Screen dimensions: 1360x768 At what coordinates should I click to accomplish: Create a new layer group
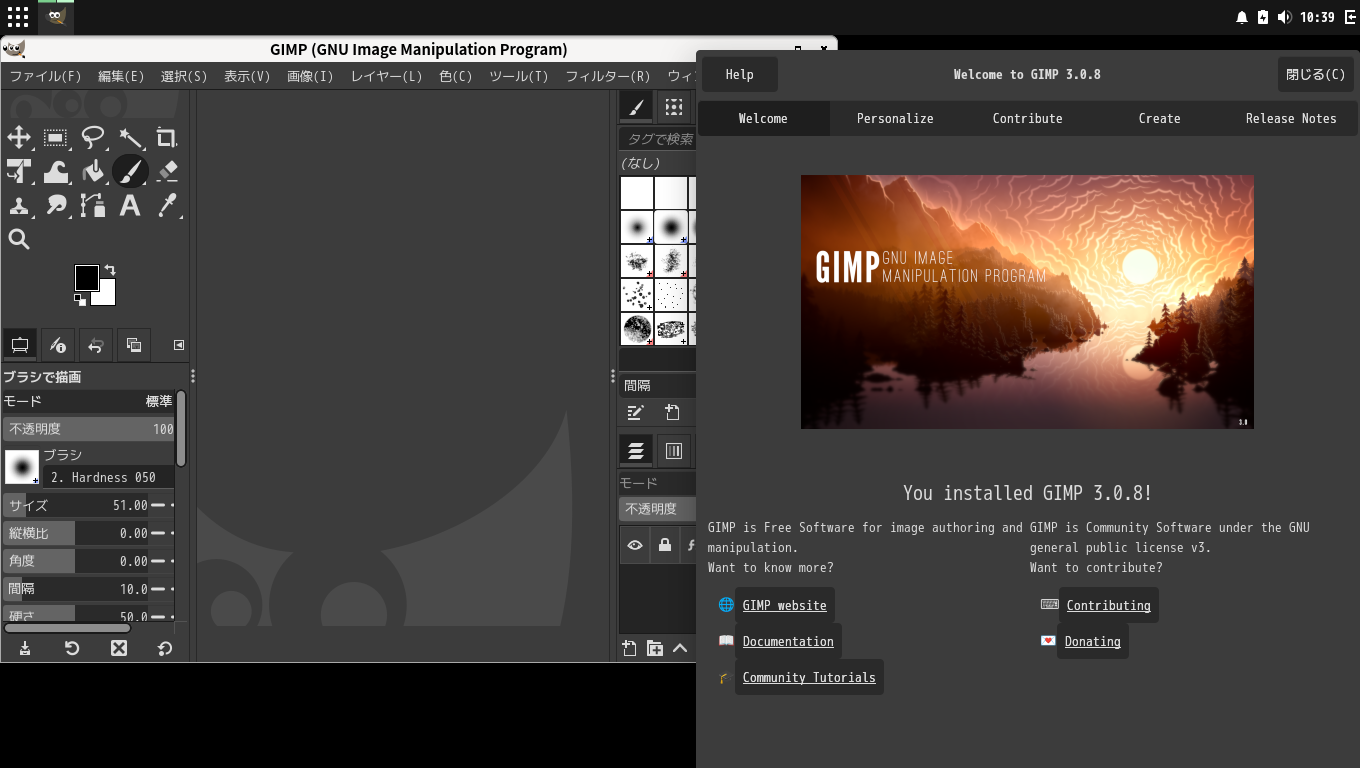pyautogui.click(x=655, y=648)
